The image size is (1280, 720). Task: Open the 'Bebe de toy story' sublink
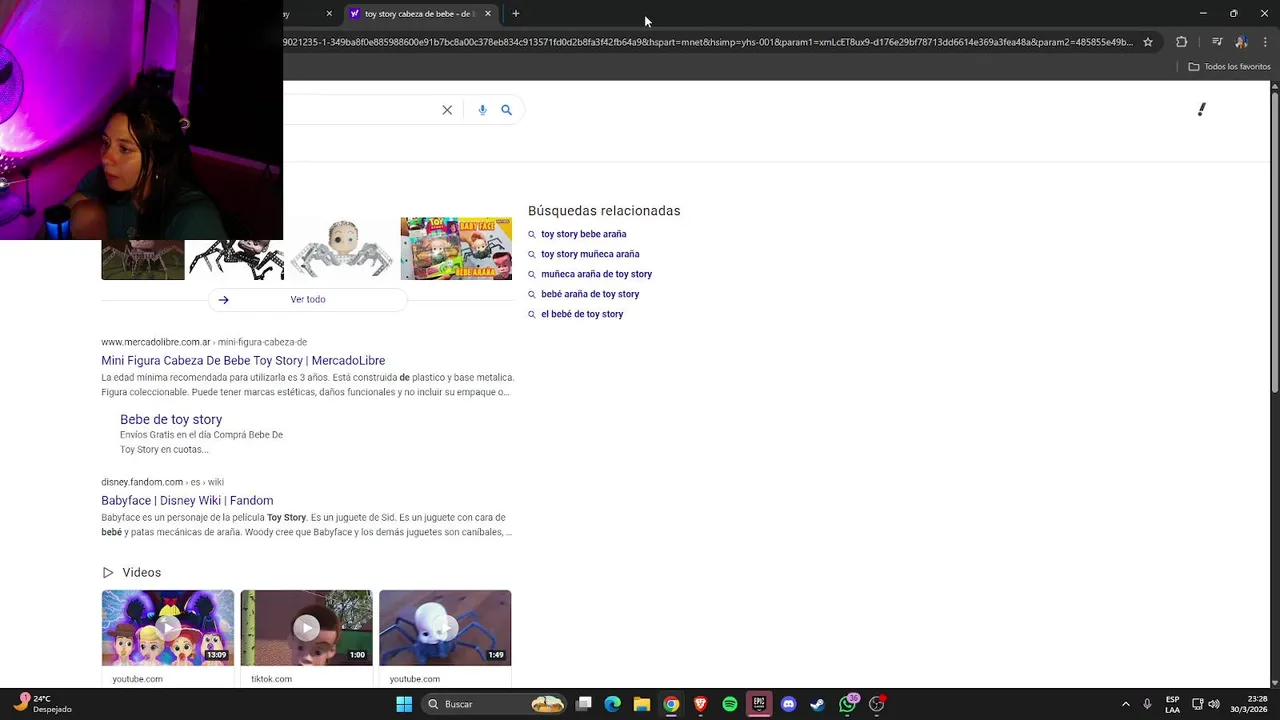point(171,419)
